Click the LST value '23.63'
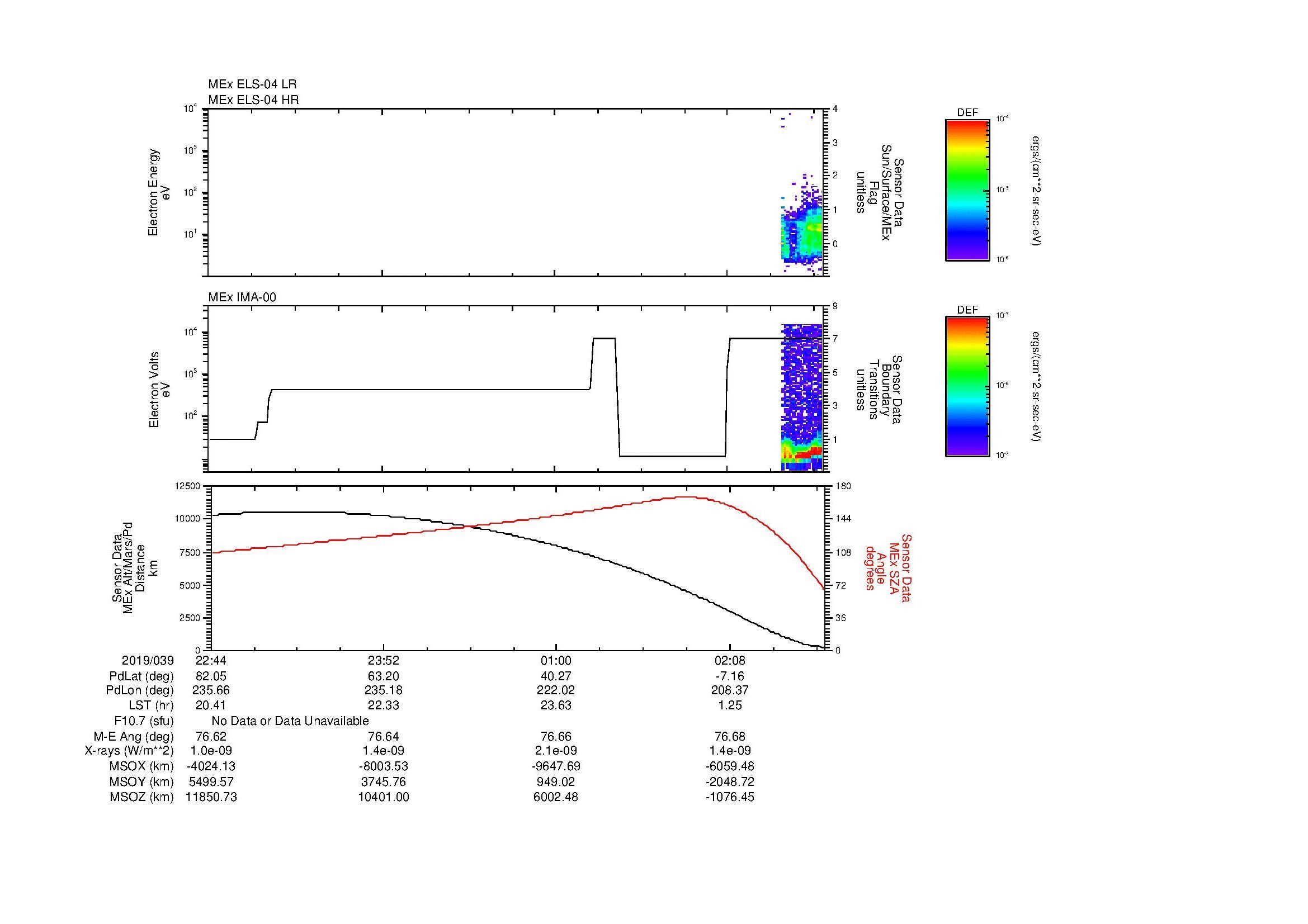1308x924 pixels. (x=555, y=705)
